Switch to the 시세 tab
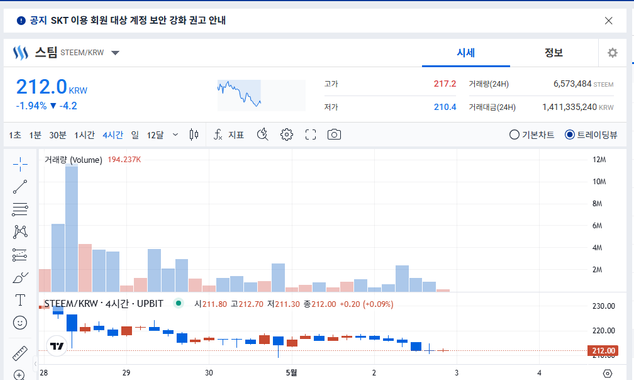 pyautogui.click(x=466, y=53)
